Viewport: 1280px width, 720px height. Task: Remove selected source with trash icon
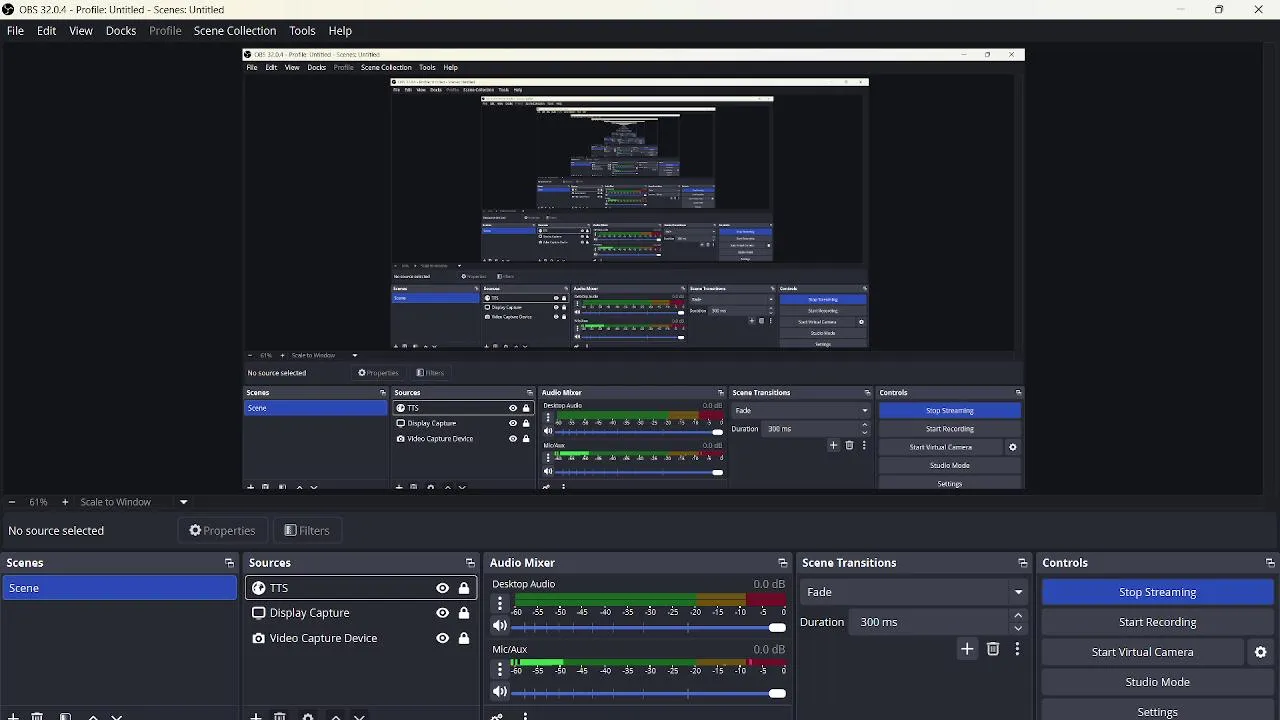(x=280, y=716)
